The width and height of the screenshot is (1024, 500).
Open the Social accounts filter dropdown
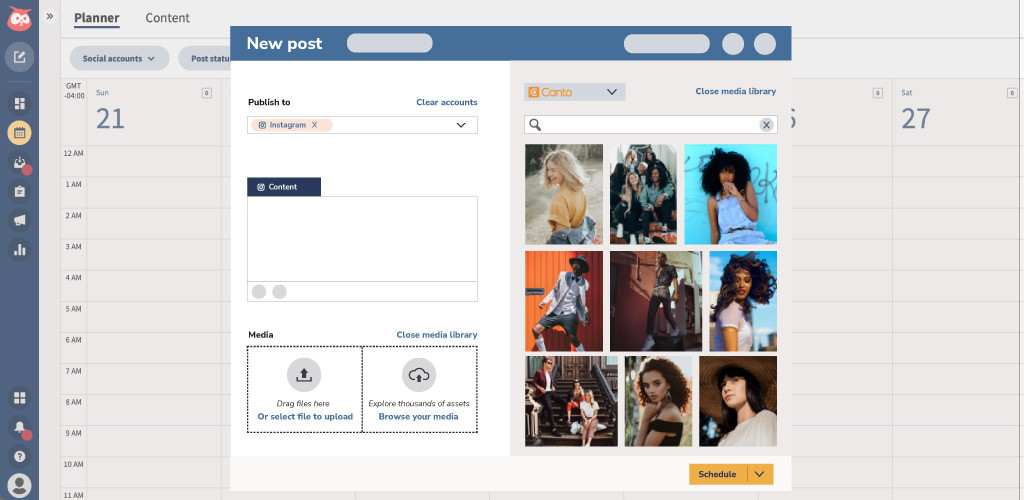coord(119,58)
